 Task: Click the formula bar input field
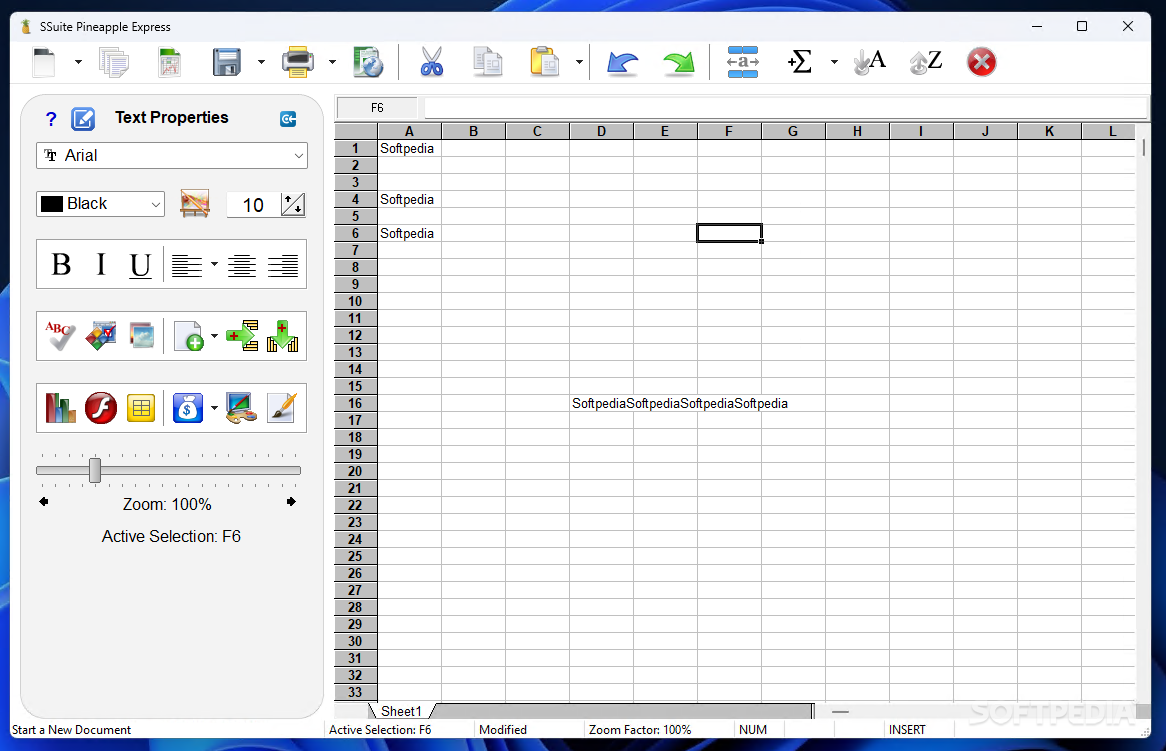786,108
